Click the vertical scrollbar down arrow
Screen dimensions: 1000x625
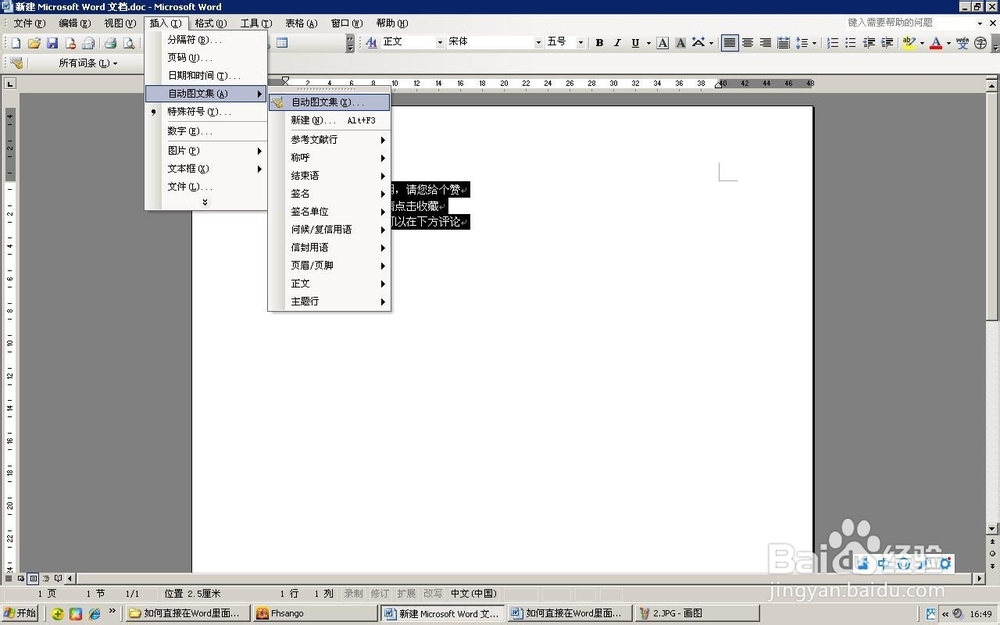pyautogui.click(x=992, y=529)
